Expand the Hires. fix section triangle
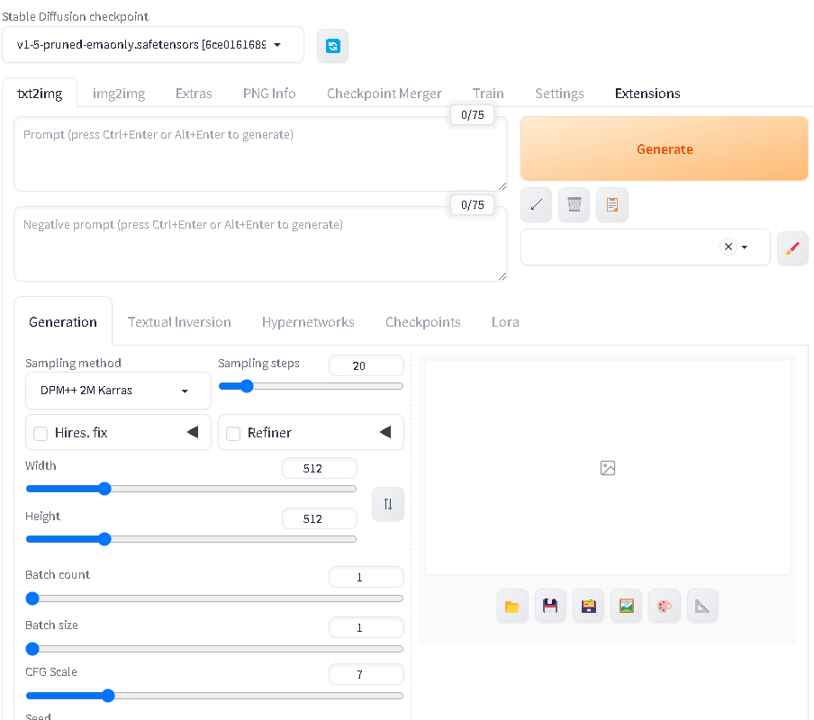The height and width of the screenshot is (720, 814). tap(193, 432)
